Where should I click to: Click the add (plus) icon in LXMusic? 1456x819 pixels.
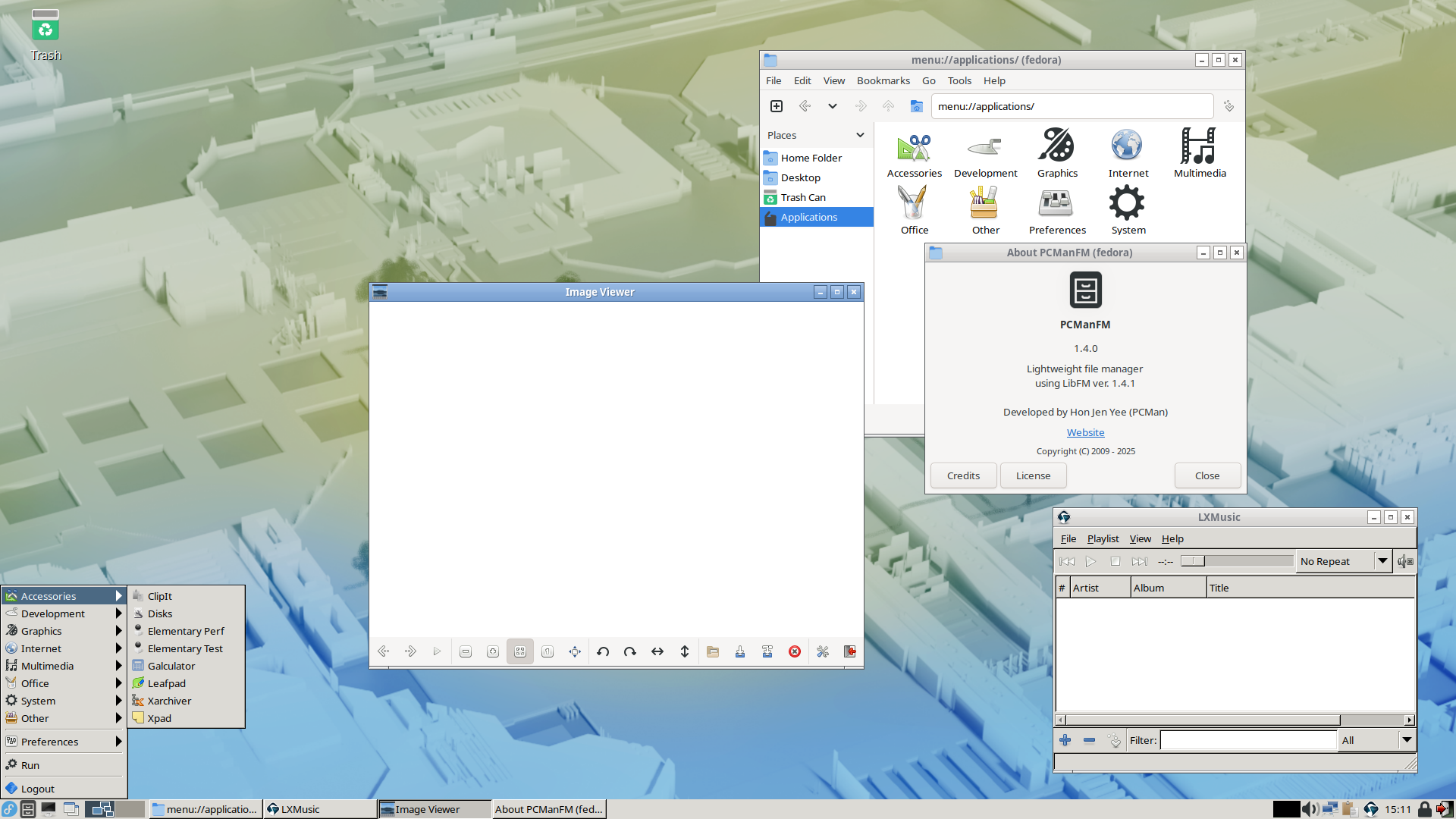pyautogui.click(x=1065, y=740)
